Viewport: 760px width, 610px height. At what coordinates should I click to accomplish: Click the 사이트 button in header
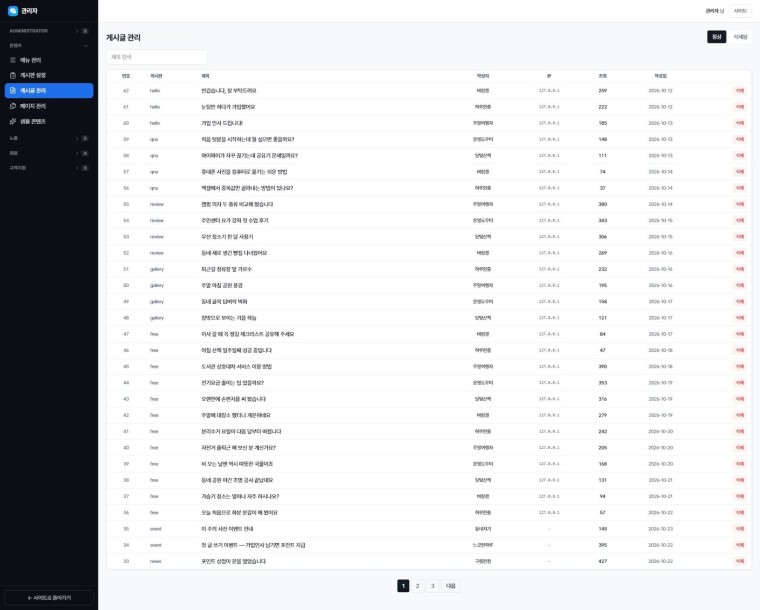(x=740, y=11)
